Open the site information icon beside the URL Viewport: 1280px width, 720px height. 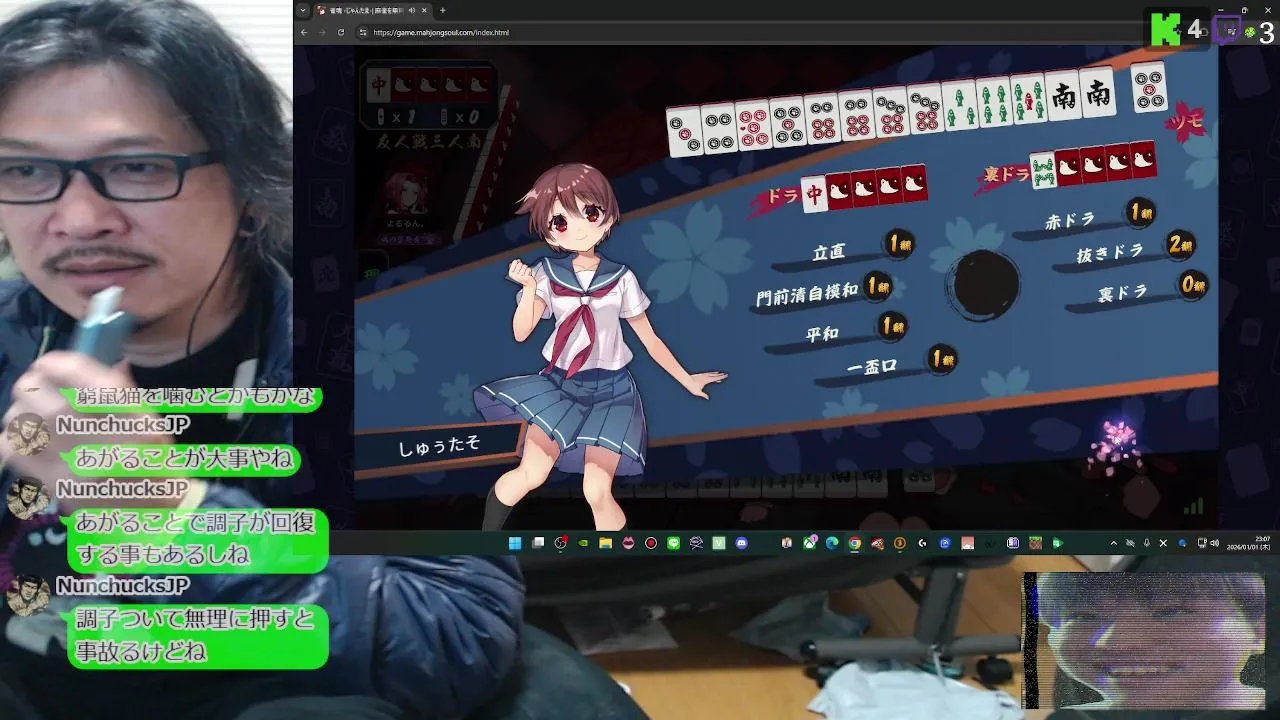coord(363,32)
